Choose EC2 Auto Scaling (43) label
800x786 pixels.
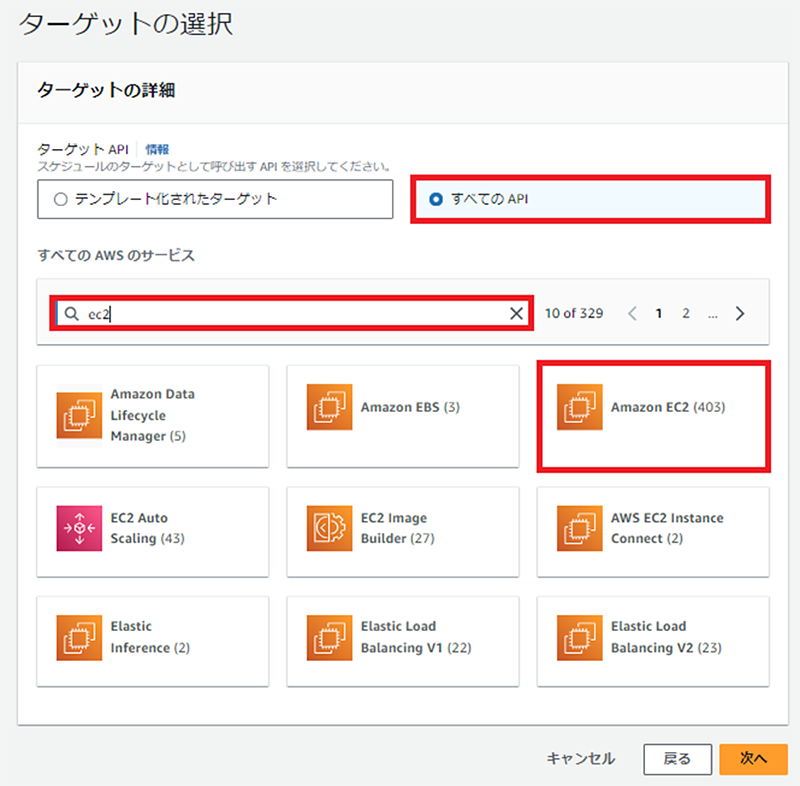(147, 528)
